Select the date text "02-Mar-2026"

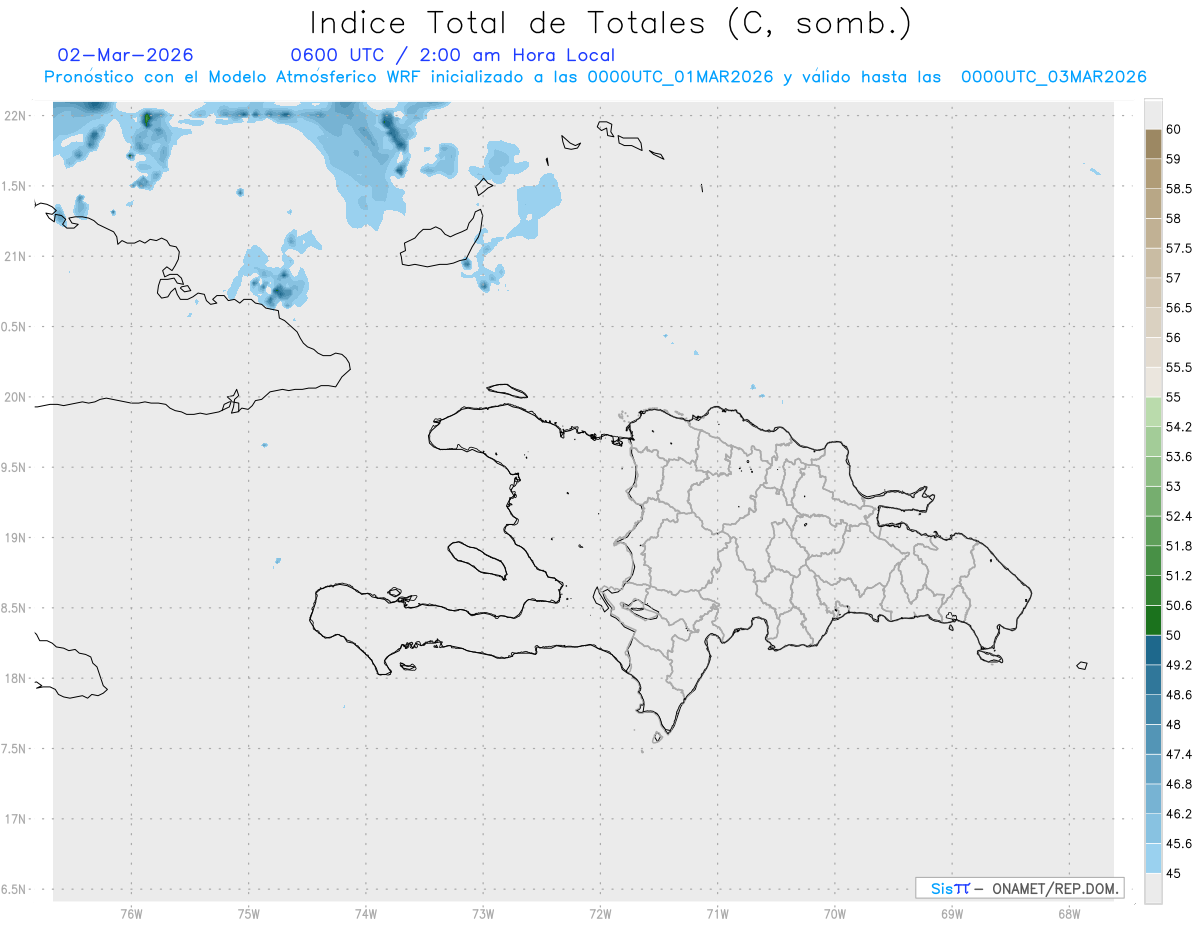(126, 55)
